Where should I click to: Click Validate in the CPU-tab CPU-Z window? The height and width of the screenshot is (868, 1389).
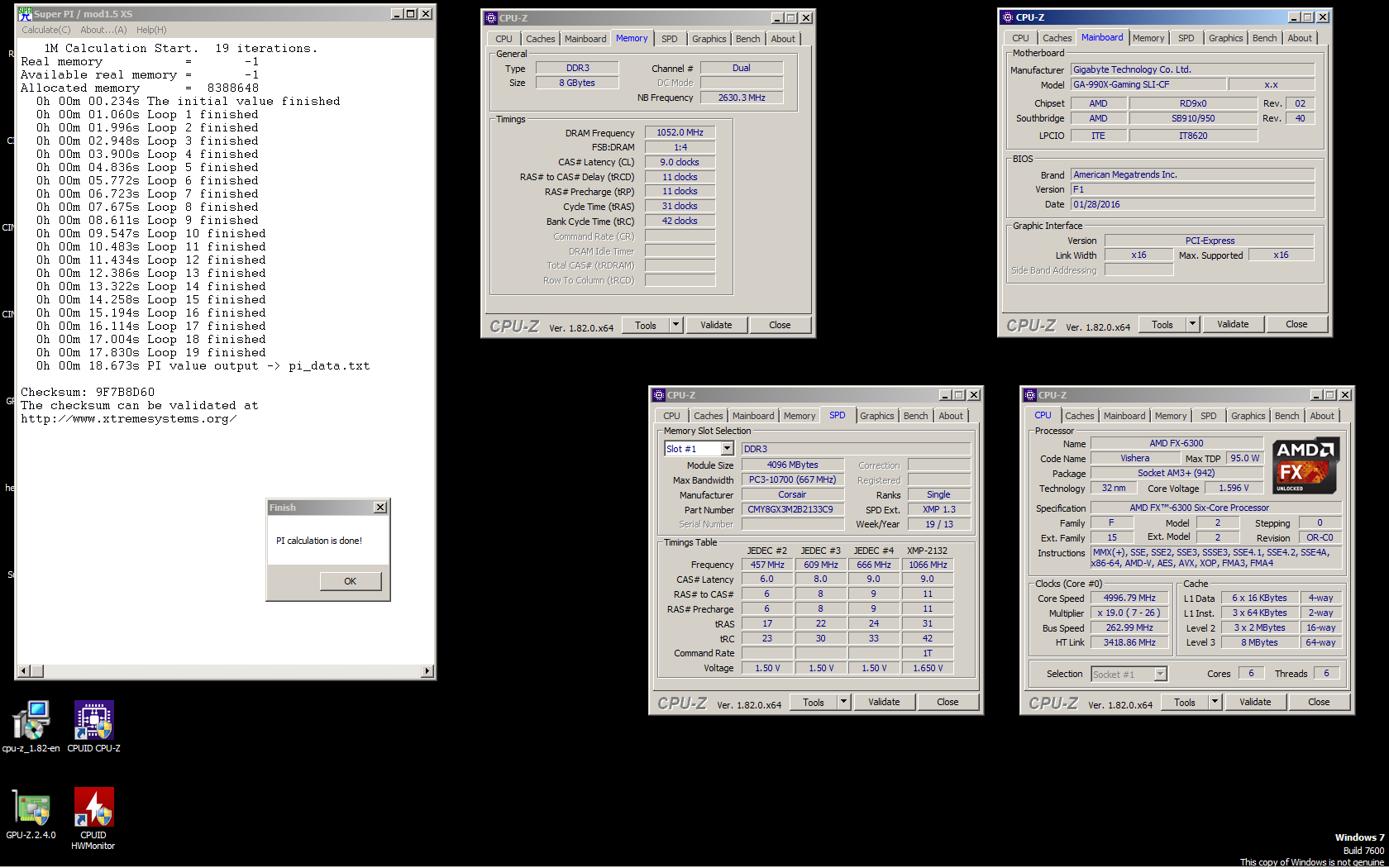tap(1255, 702)
